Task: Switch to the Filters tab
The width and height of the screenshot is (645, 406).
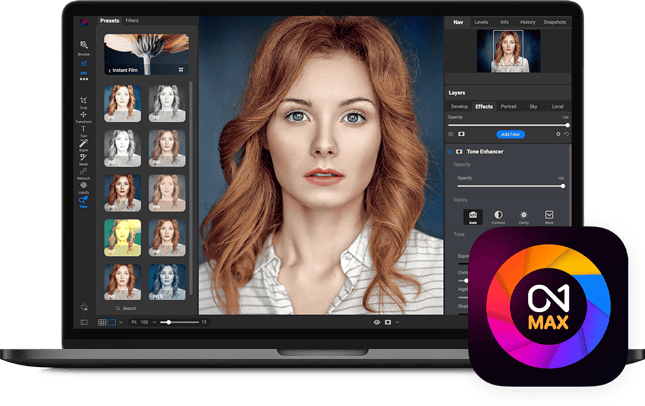Action: [x=132, y=21]
